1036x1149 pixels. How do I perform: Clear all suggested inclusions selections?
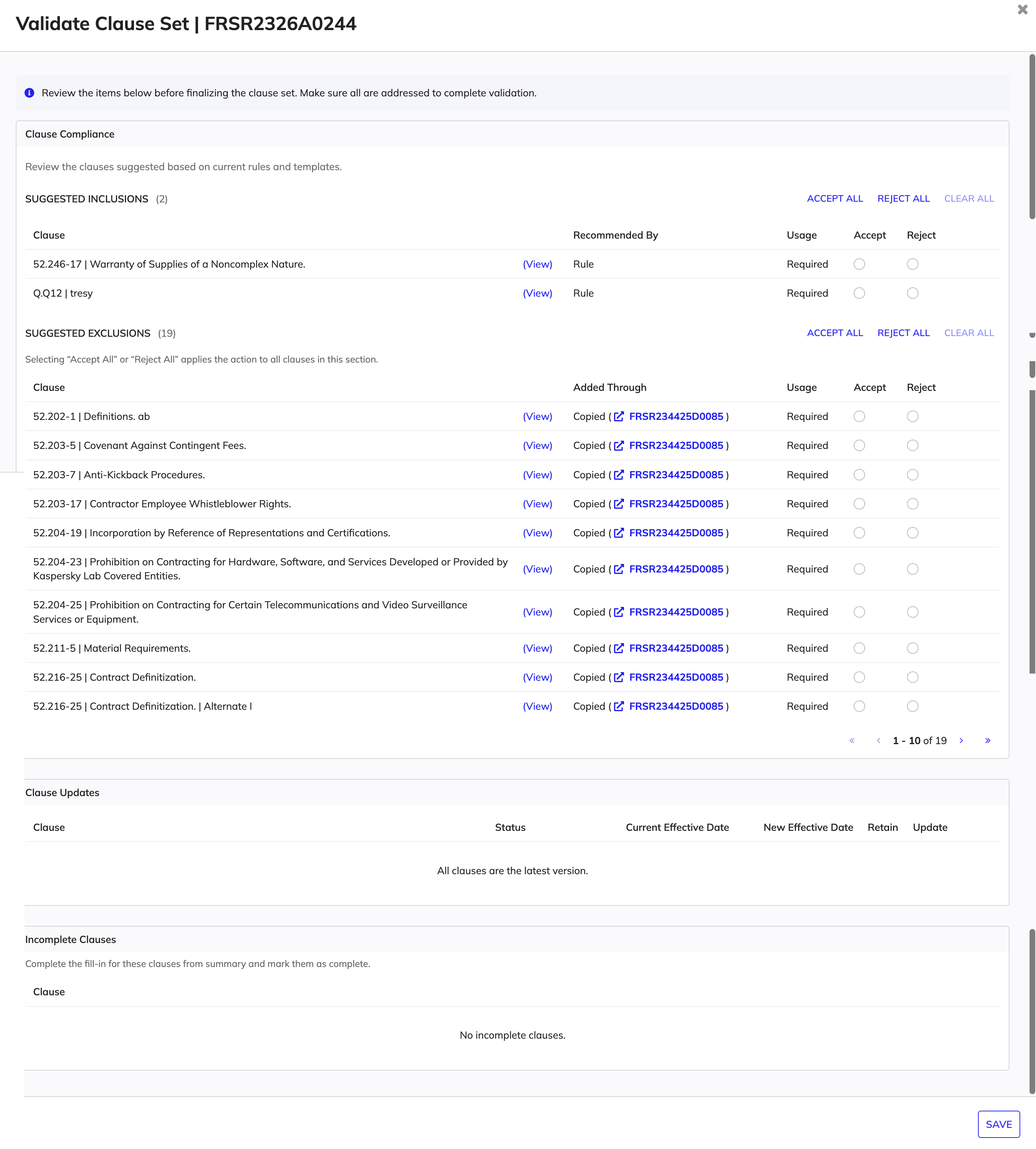click(x=969, y=198)
